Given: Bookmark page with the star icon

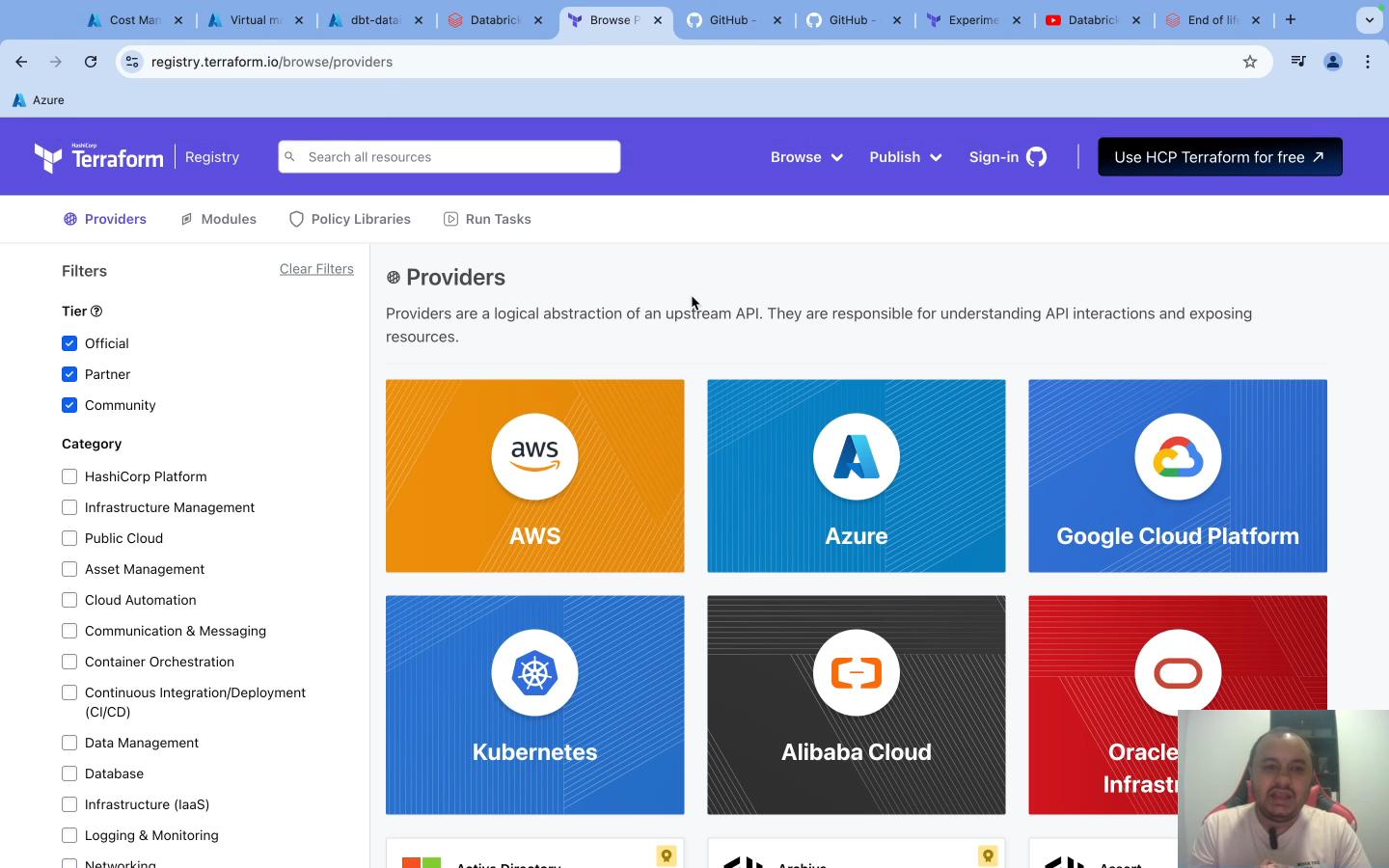Looking at the screenshot, I should coord(1250,62).
